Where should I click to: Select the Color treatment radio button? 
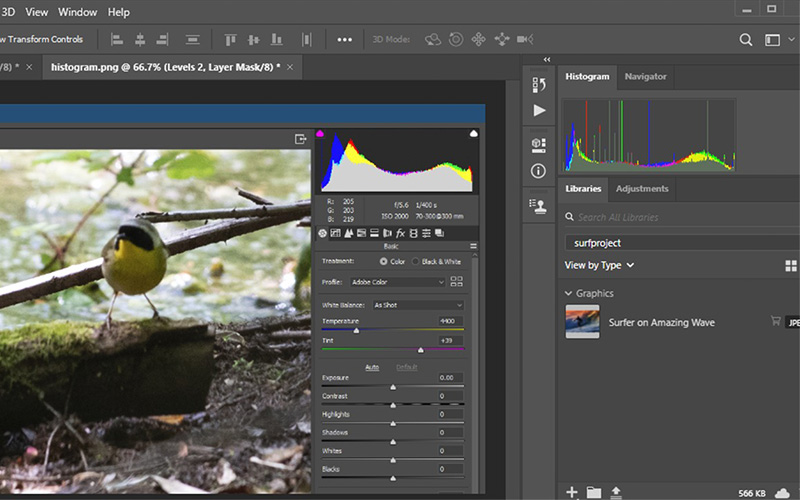coord(383,261)
